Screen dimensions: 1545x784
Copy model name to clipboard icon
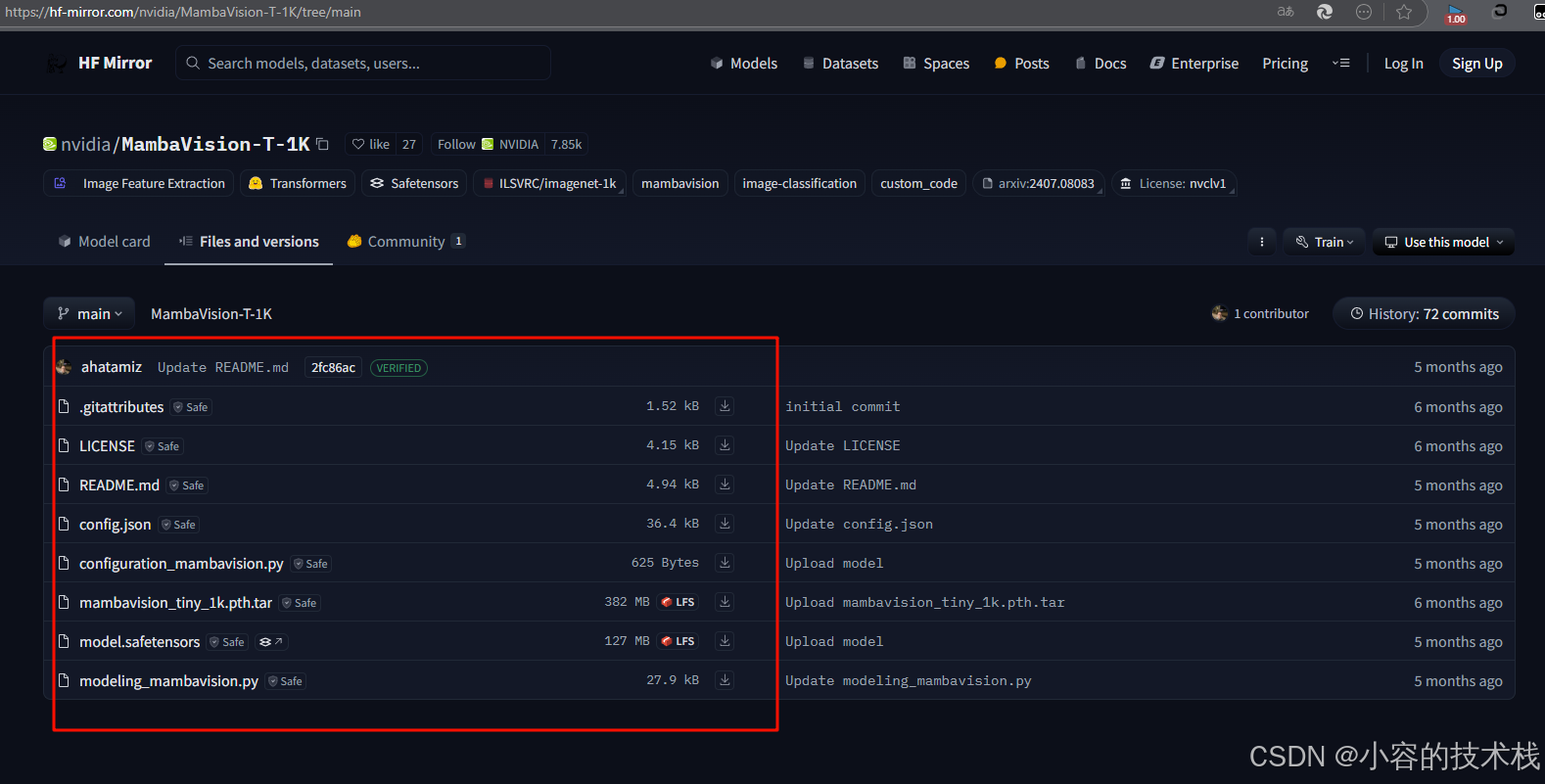(x=323, y=144)
